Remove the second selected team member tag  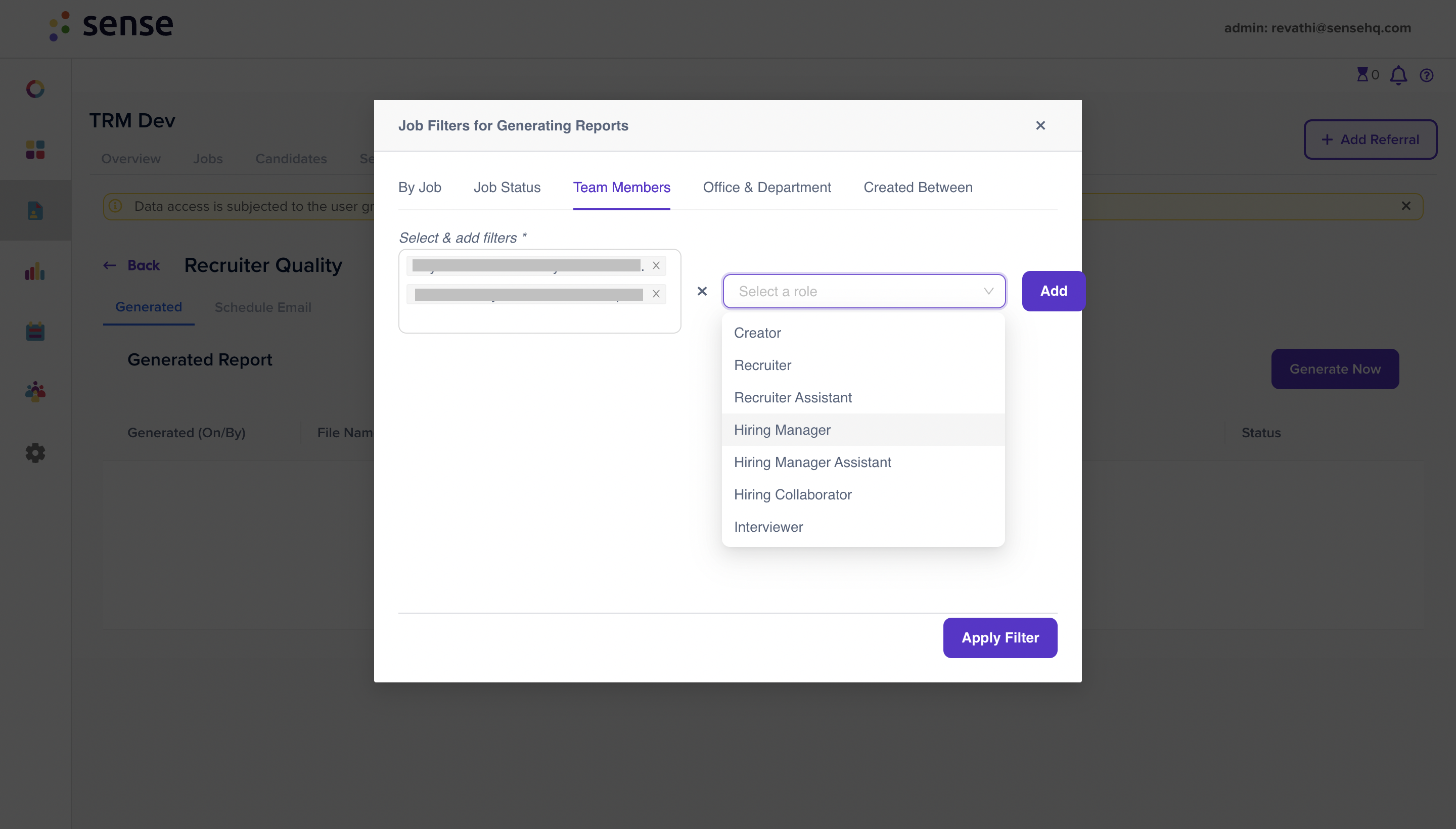[656, 294]
